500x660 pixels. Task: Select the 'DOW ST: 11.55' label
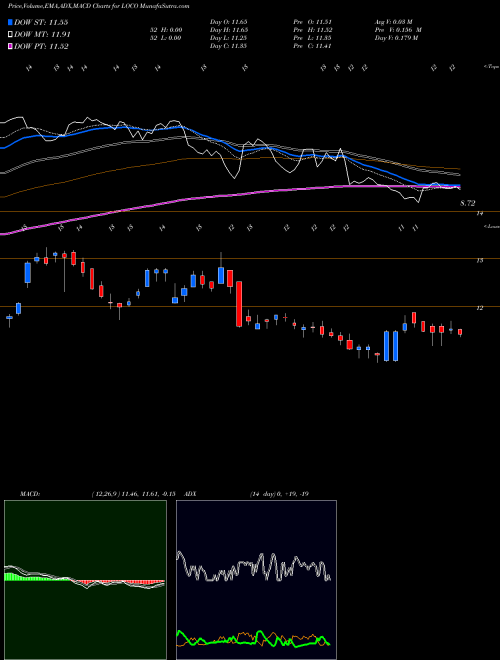(x=41, y=22)
